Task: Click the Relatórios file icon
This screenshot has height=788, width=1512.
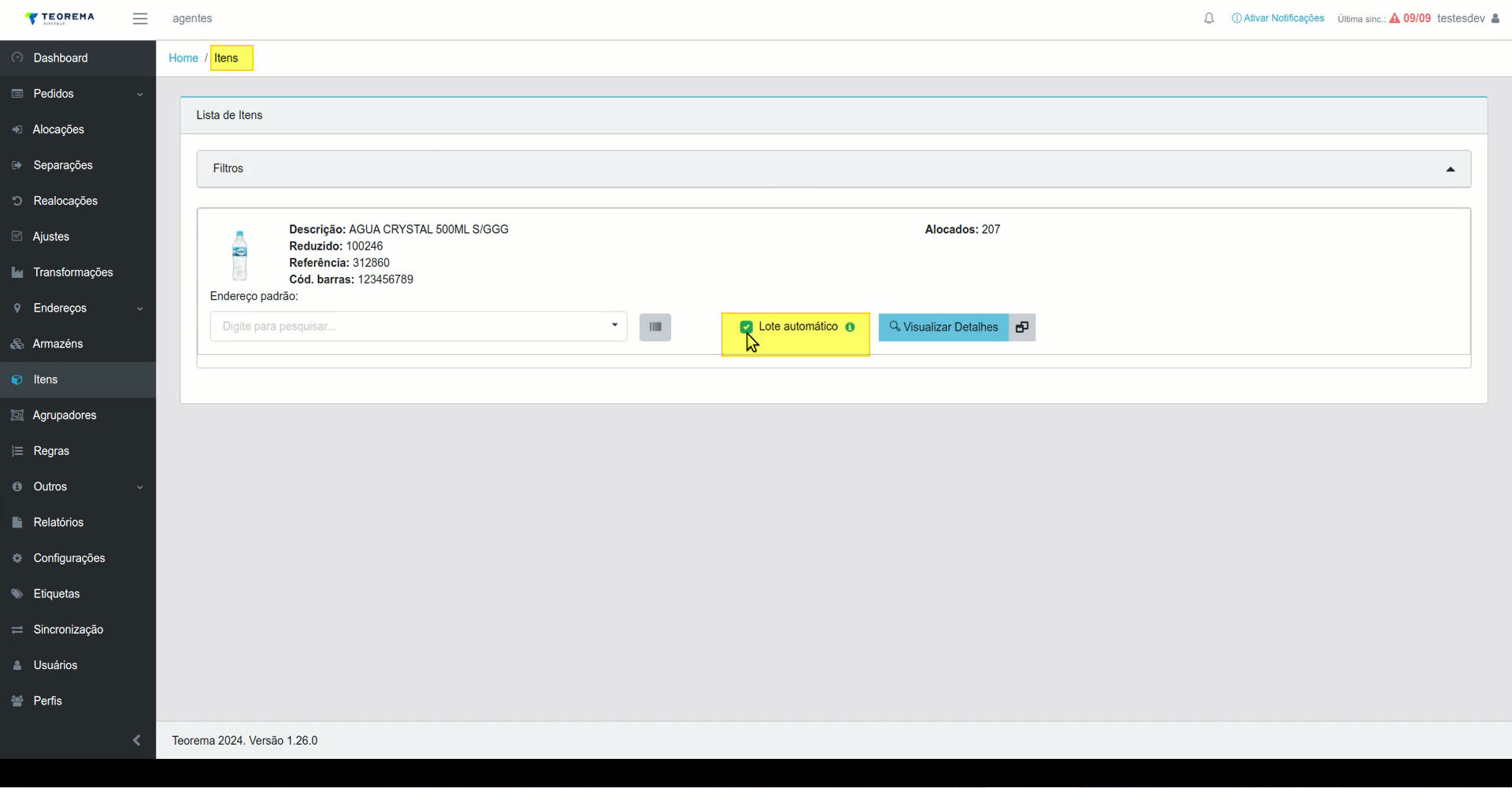Action: (x=17, y=522)
